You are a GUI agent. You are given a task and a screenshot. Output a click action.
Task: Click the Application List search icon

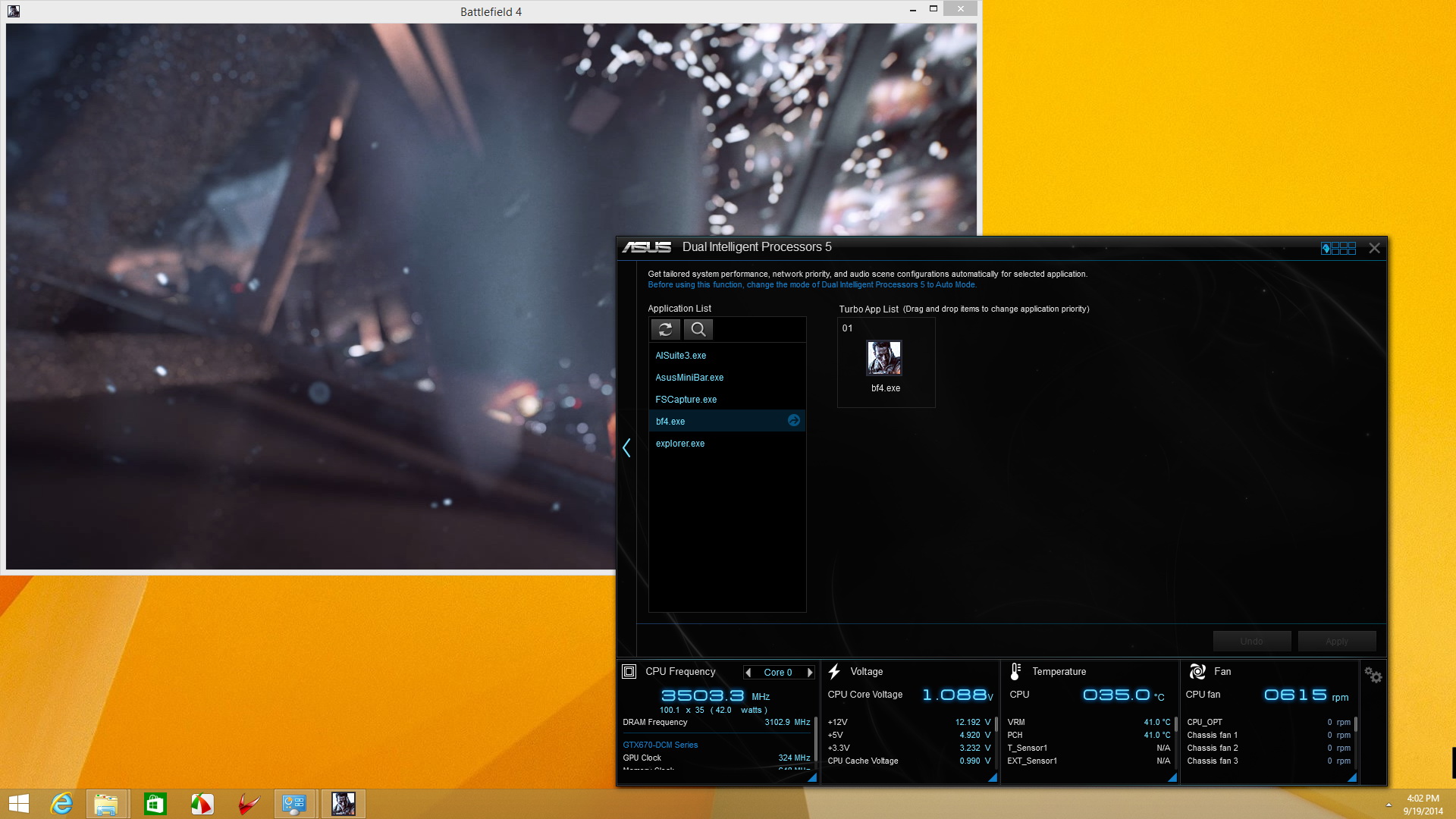[698, 329]
